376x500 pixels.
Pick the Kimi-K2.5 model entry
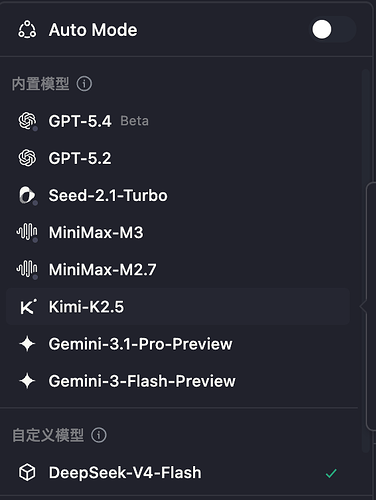click(x=178, y=307)
